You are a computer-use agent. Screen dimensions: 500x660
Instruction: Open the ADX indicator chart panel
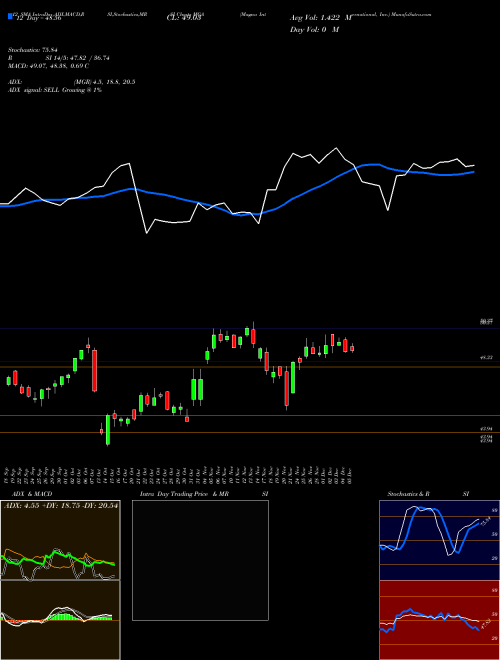tap(60, 540)
